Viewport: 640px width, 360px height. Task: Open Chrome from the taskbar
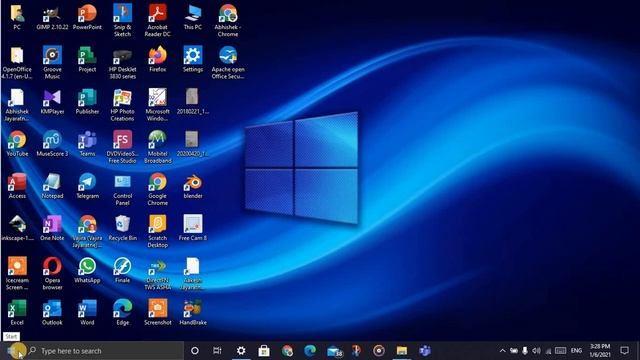click(287, 351)
